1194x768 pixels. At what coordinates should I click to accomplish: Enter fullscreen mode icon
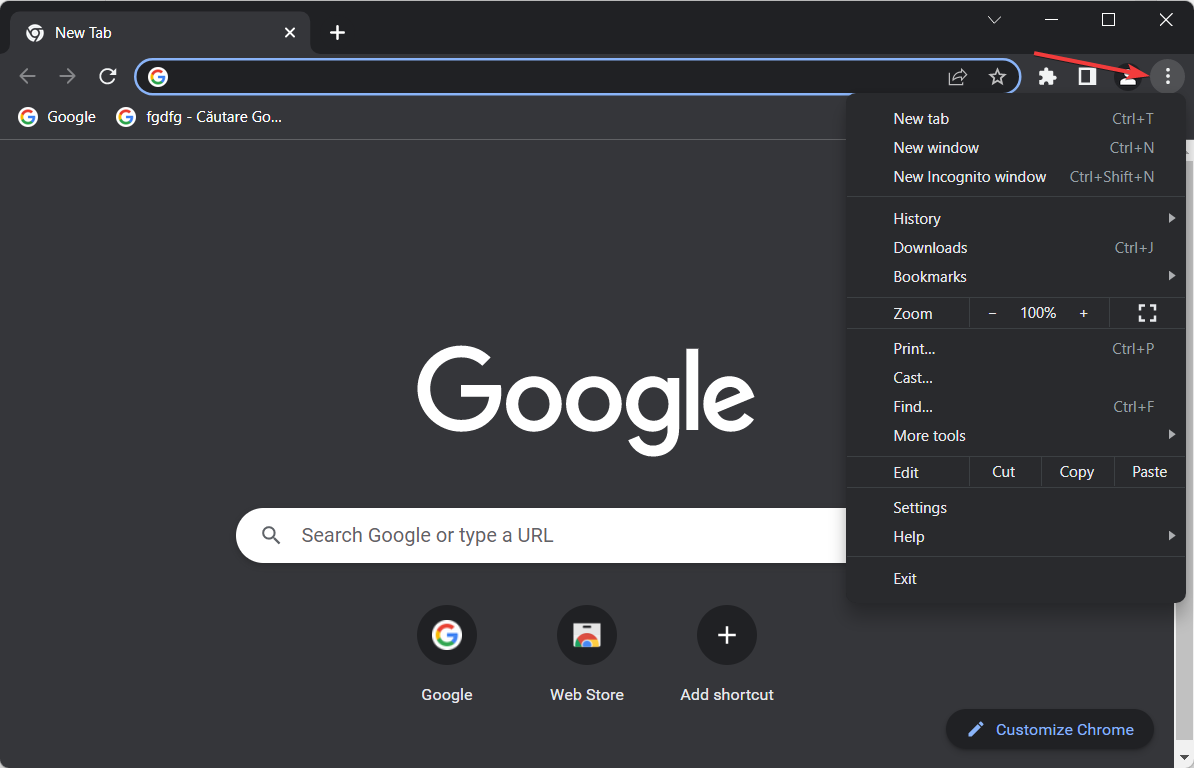point(1147,313)
